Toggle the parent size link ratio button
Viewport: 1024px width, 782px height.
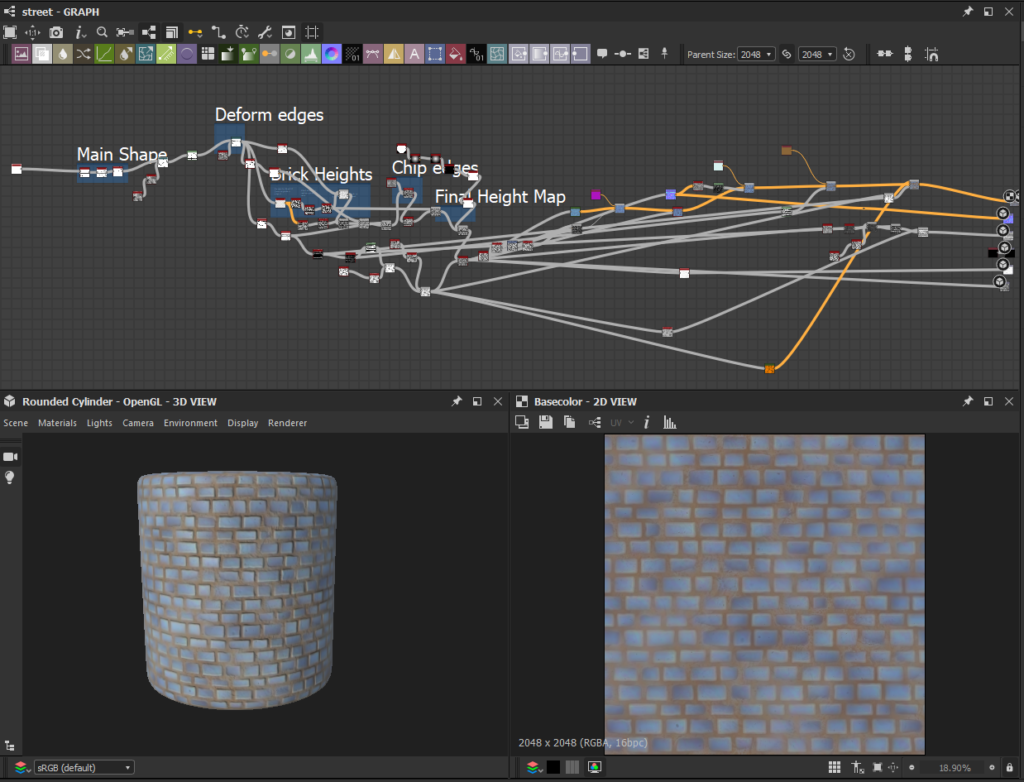point(786,54)
